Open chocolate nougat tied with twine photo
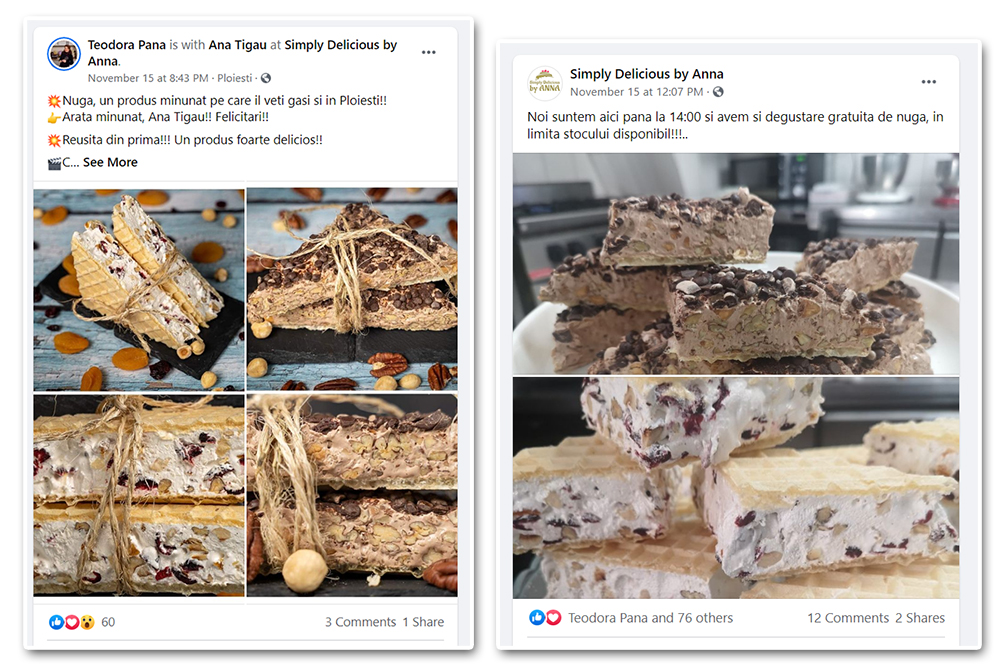The image size is (1000, 666). [x=352, y=289]
